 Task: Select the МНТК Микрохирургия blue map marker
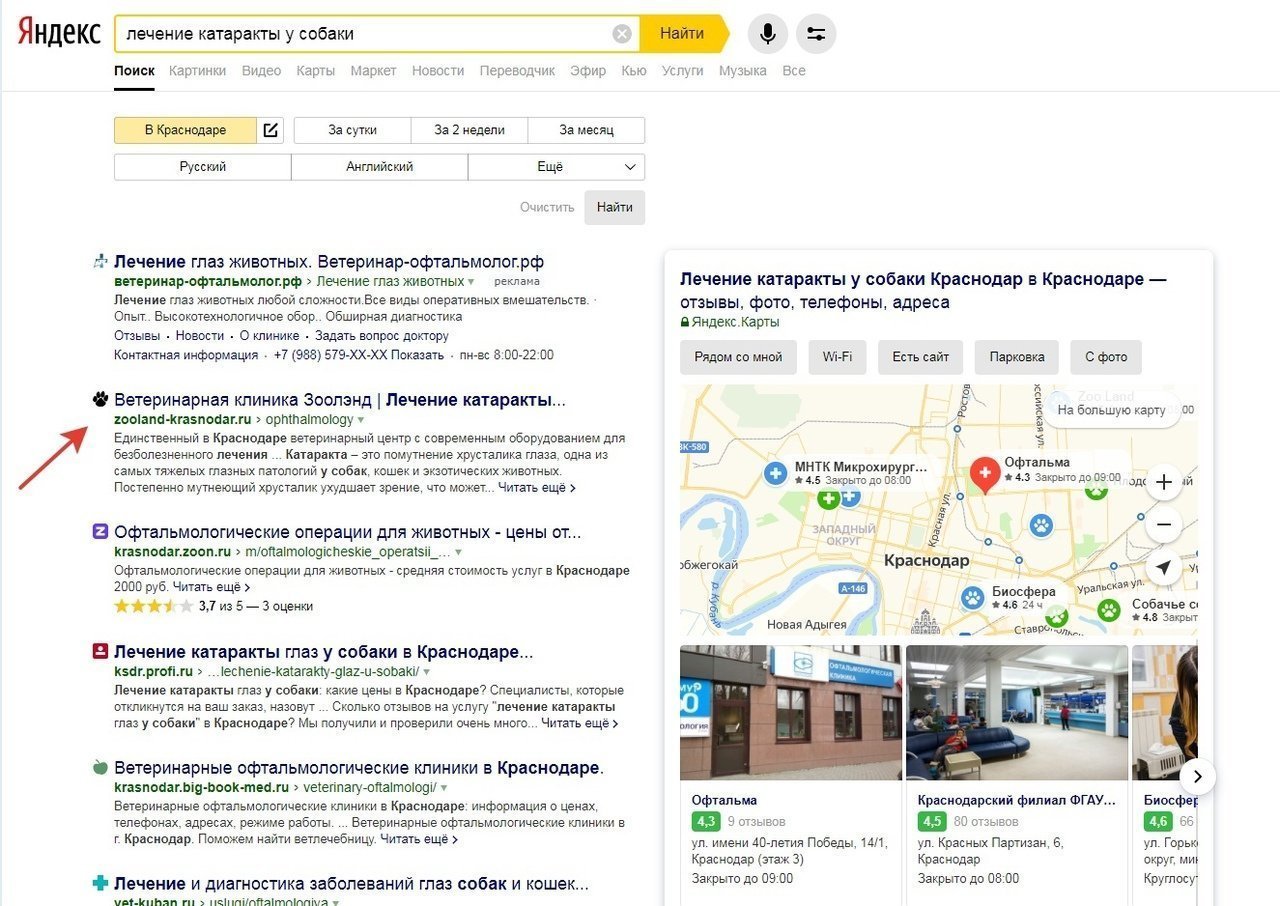(x=775, y=473)
